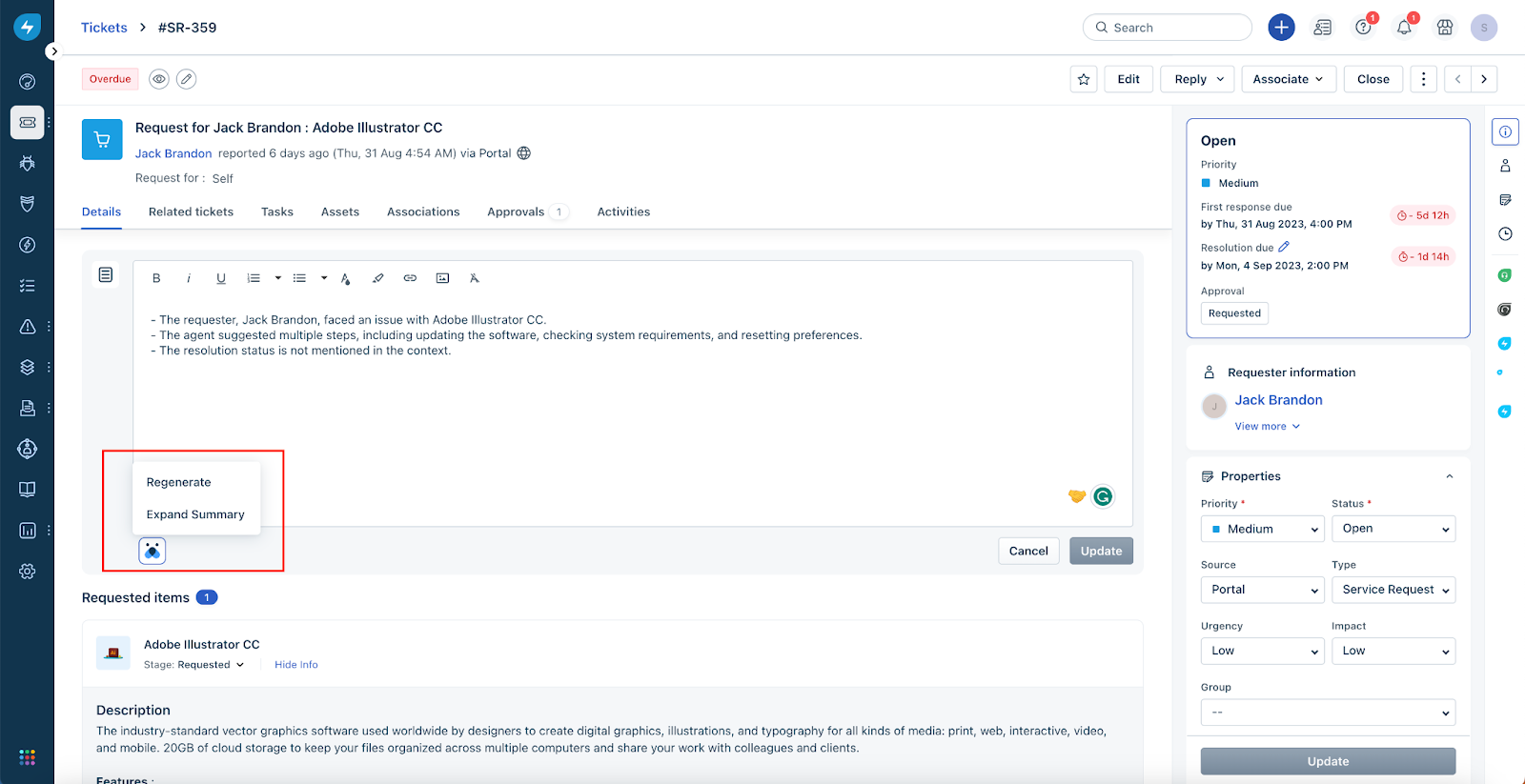
Task: Cancel the summary edit
Action: coord(1028,551)
